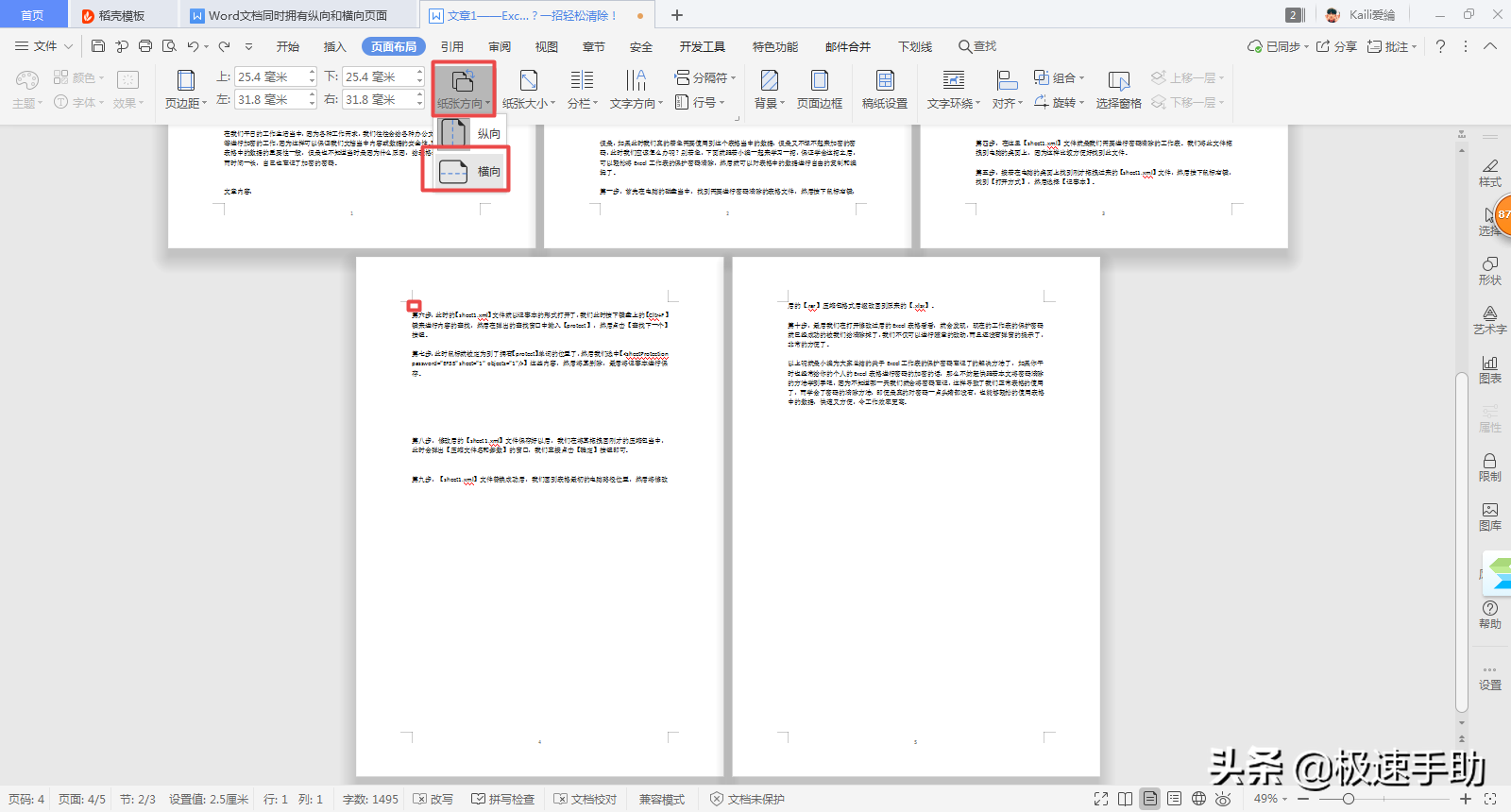
Task: Open the 插入 Insert ribbon tab
Action: [335, 46]
